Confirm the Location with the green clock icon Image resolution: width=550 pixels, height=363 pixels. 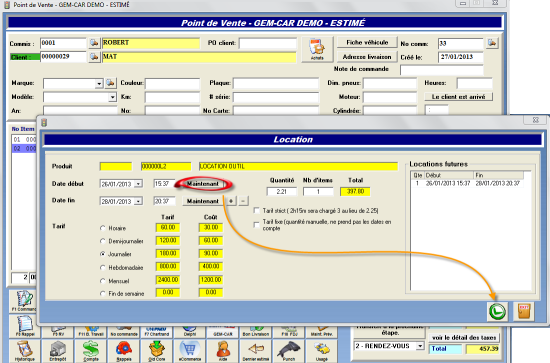[x=497, y=311]
